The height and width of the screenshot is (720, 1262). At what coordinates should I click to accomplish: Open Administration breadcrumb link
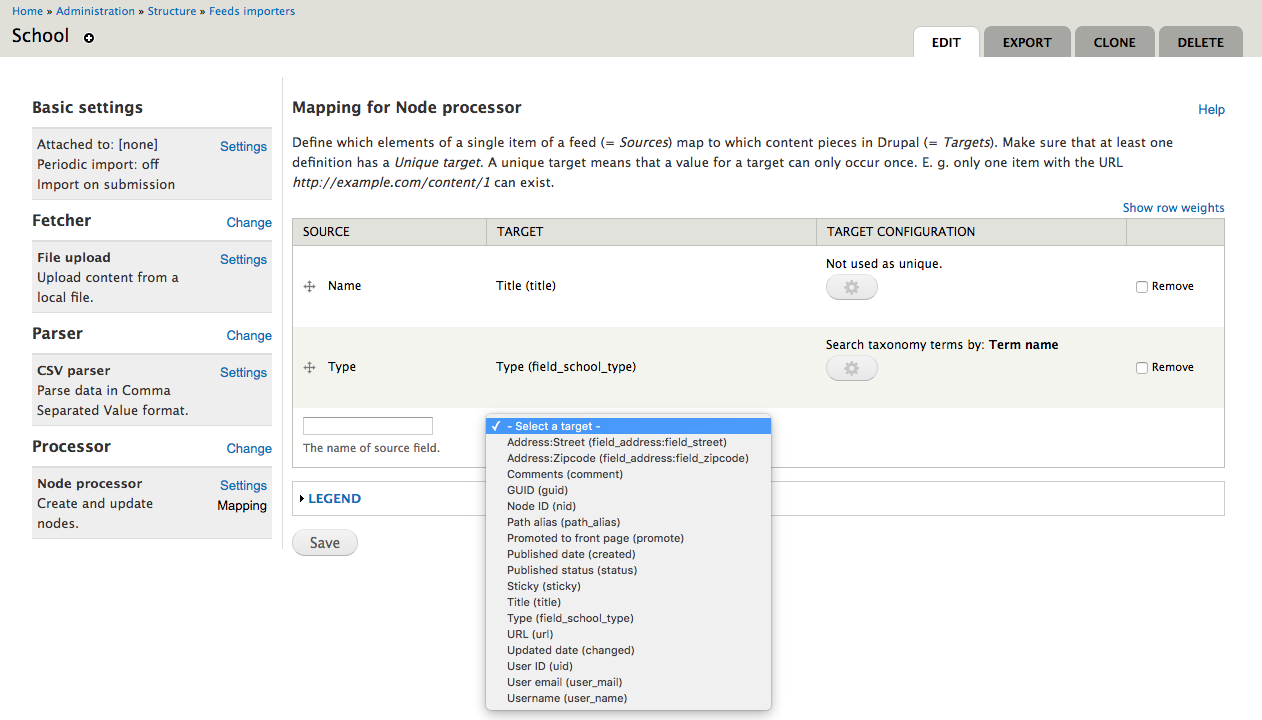95,11
